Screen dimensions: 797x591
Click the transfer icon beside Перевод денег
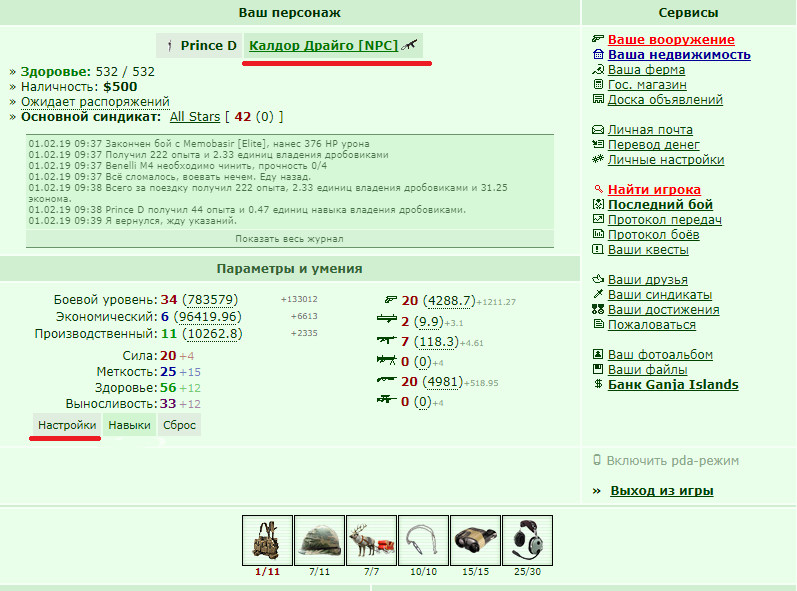click(598, 144)
